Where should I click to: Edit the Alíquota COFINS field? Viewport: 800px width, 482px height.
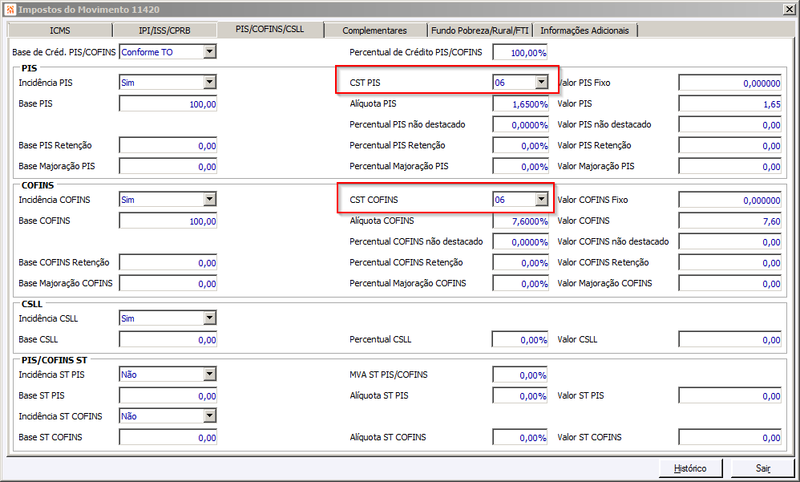(520, 221)
